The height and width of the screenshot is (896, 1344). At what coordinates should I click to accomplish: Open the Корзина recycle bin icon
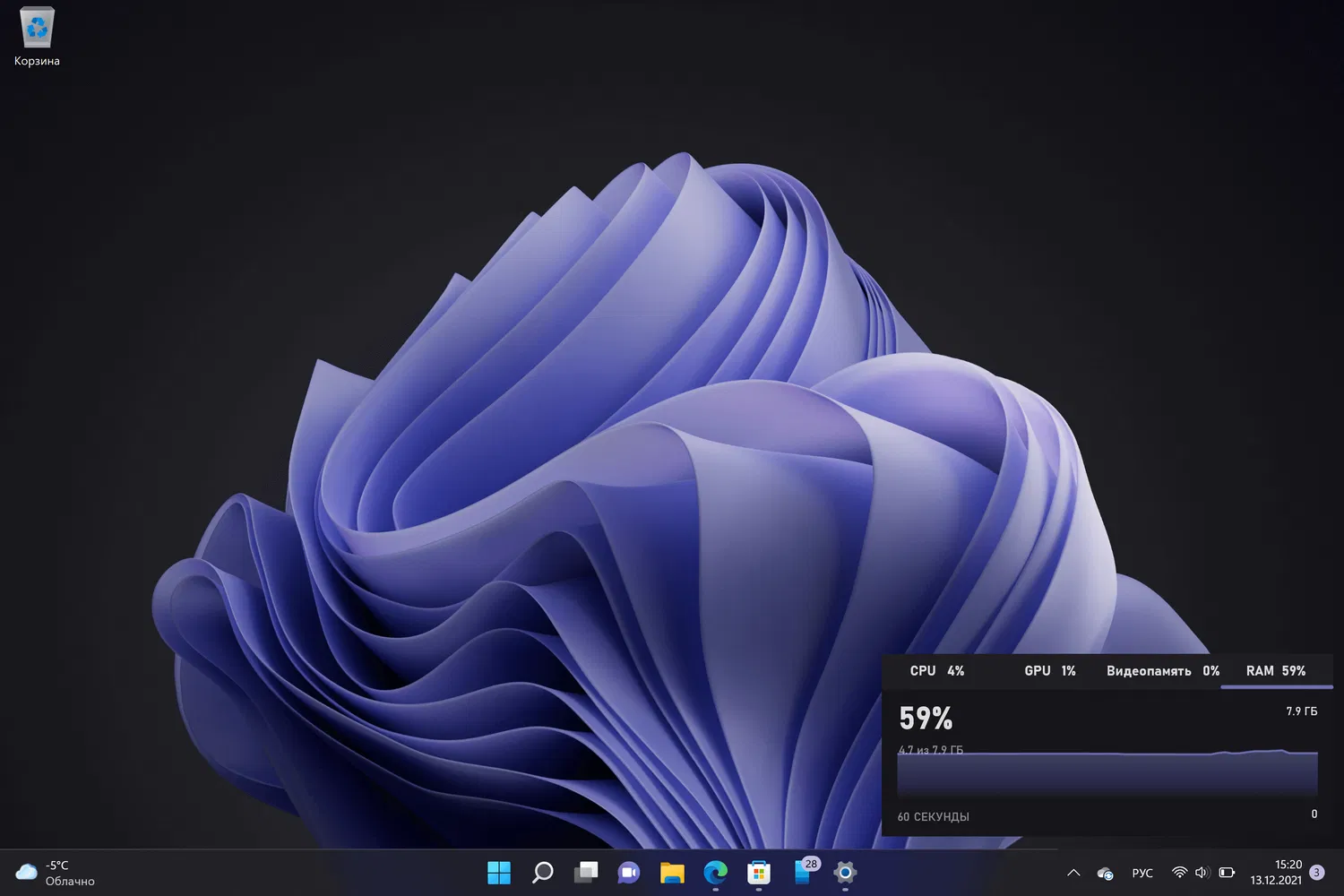tap(37, 37)
